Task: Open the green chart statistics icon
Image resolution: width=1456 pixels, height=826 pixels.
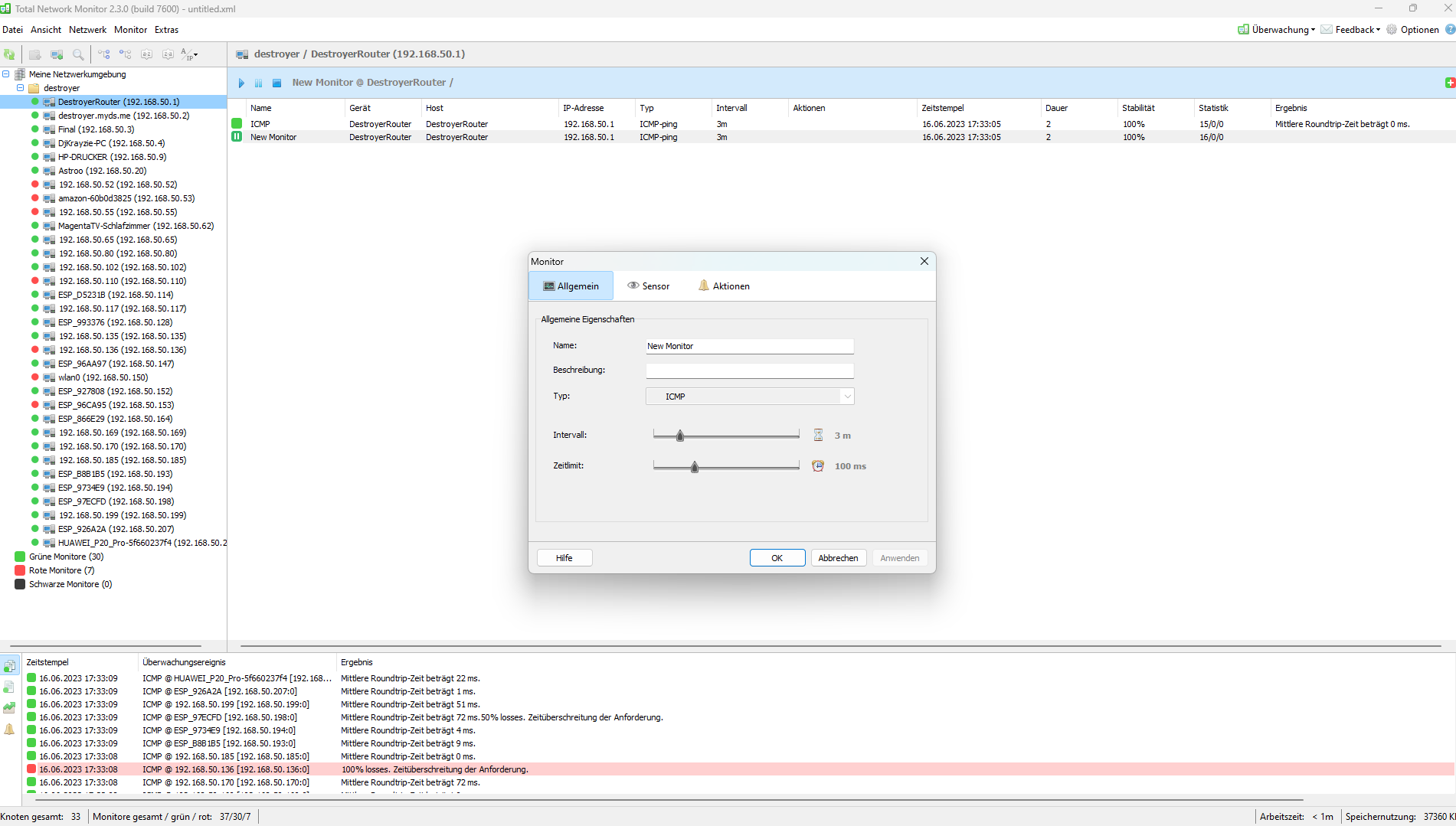Action: point(9,708)
